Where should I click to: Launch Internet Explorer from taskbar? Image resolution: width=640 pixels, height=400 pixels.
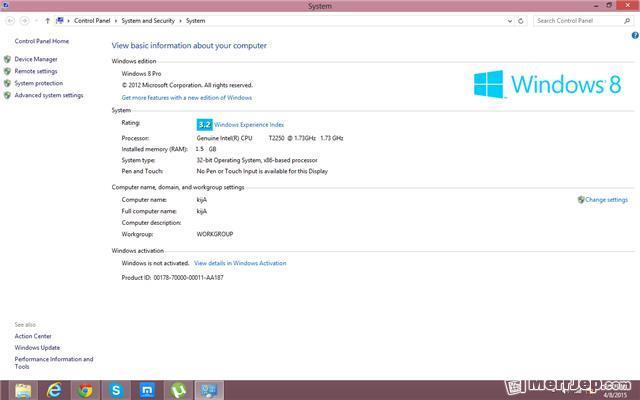point(54,391)
